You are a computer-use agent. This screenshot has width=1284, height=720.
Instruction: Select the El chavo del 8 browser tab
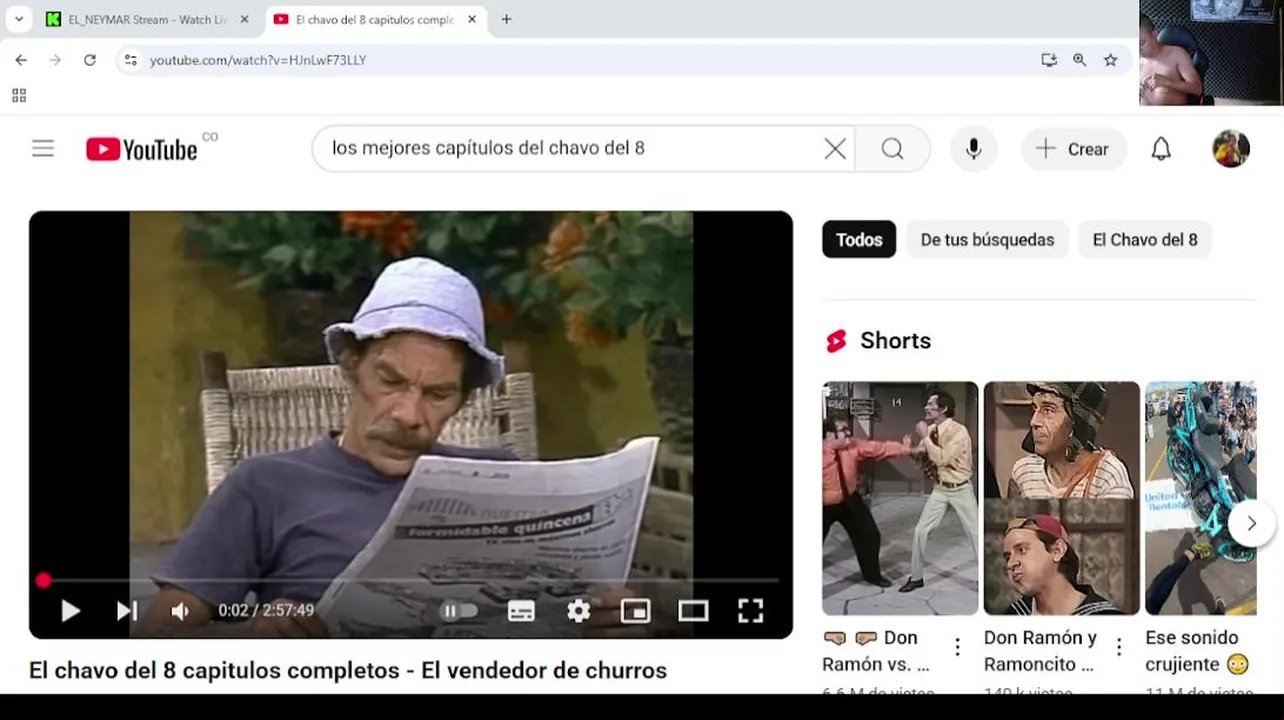coord(374,19)
